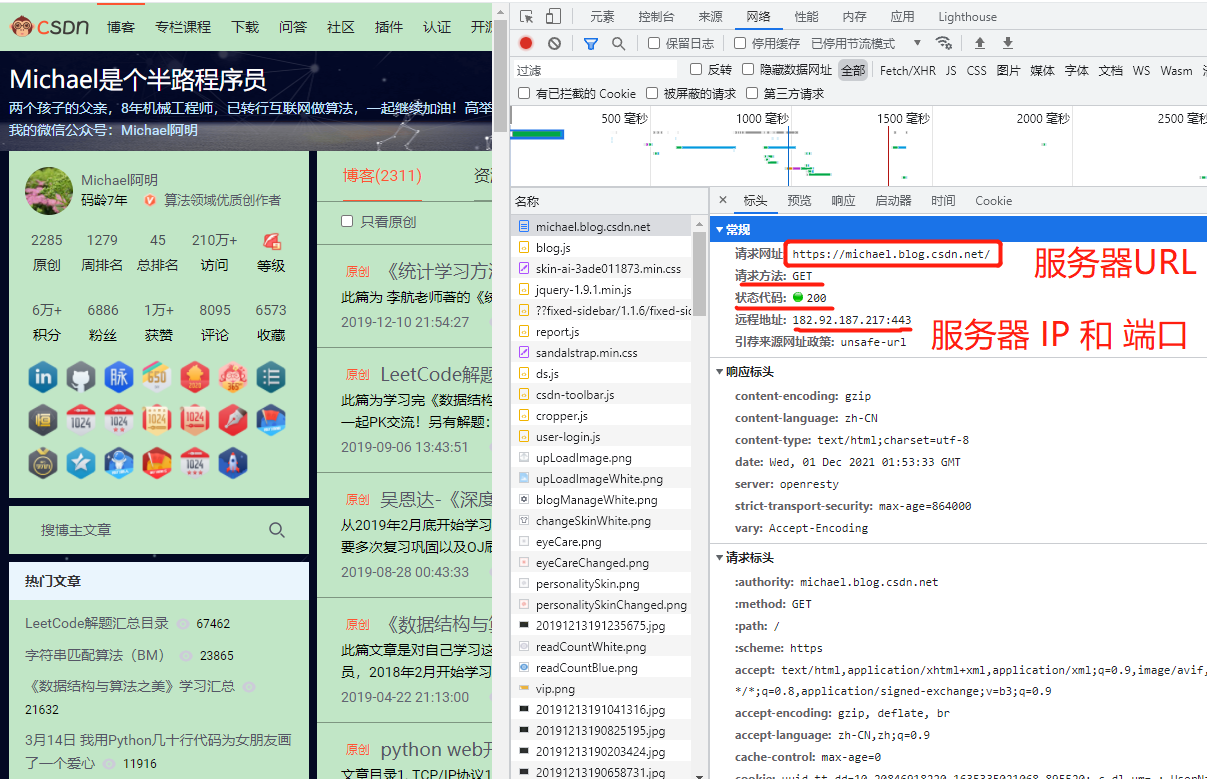
Task: Click the Michael阿明 avatar photo
Action: (x=48, y=190)
